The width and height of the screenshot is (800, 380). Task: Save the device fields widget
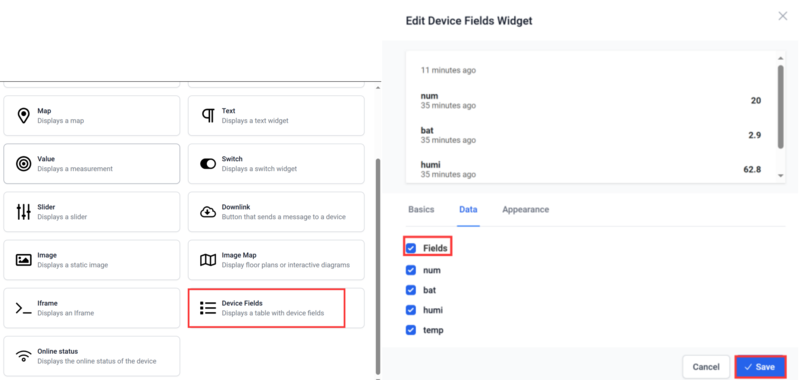(x=760, y=367)
